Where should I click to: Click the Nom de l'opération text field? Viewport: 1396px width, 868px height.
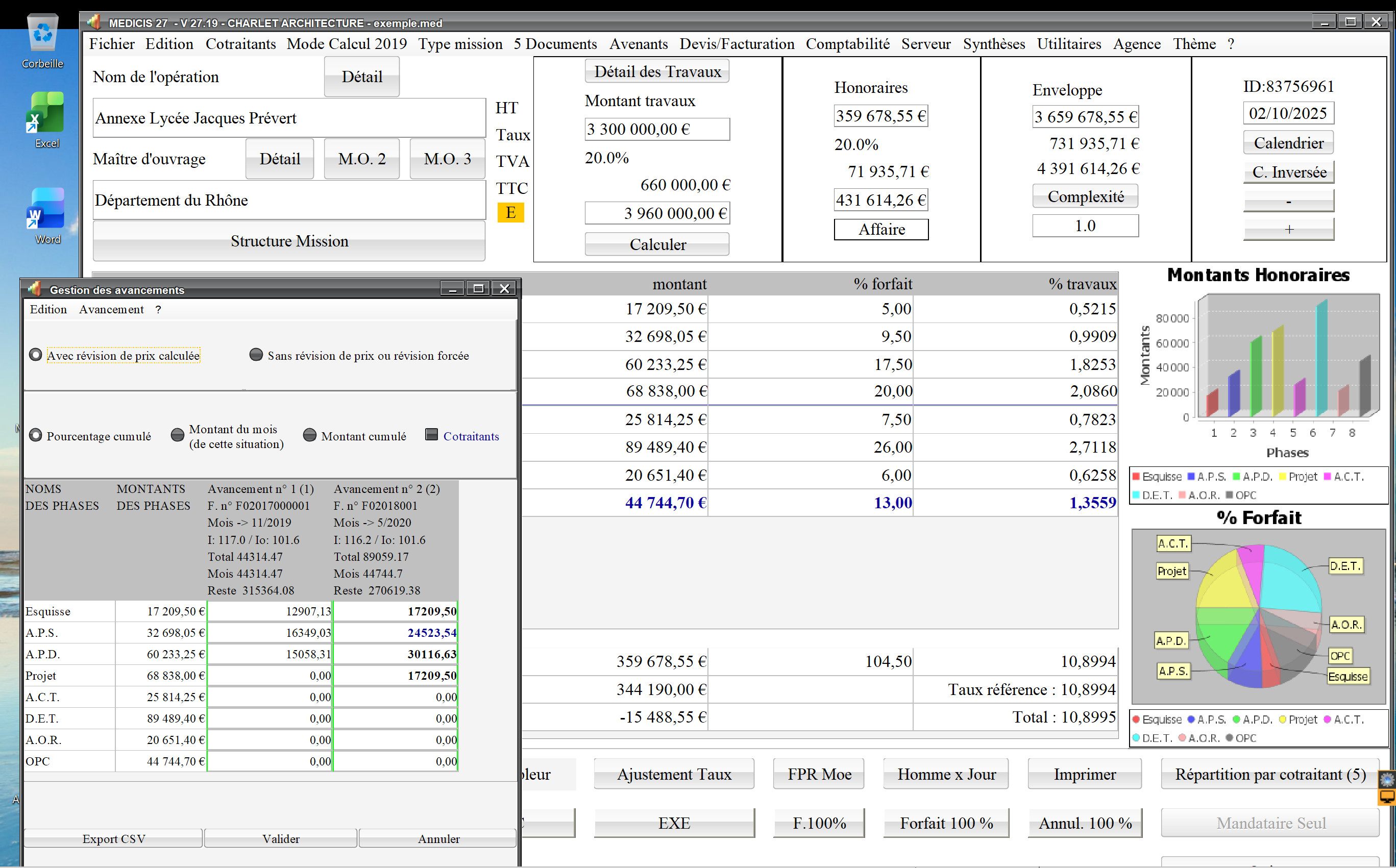[x=289, y=118]
